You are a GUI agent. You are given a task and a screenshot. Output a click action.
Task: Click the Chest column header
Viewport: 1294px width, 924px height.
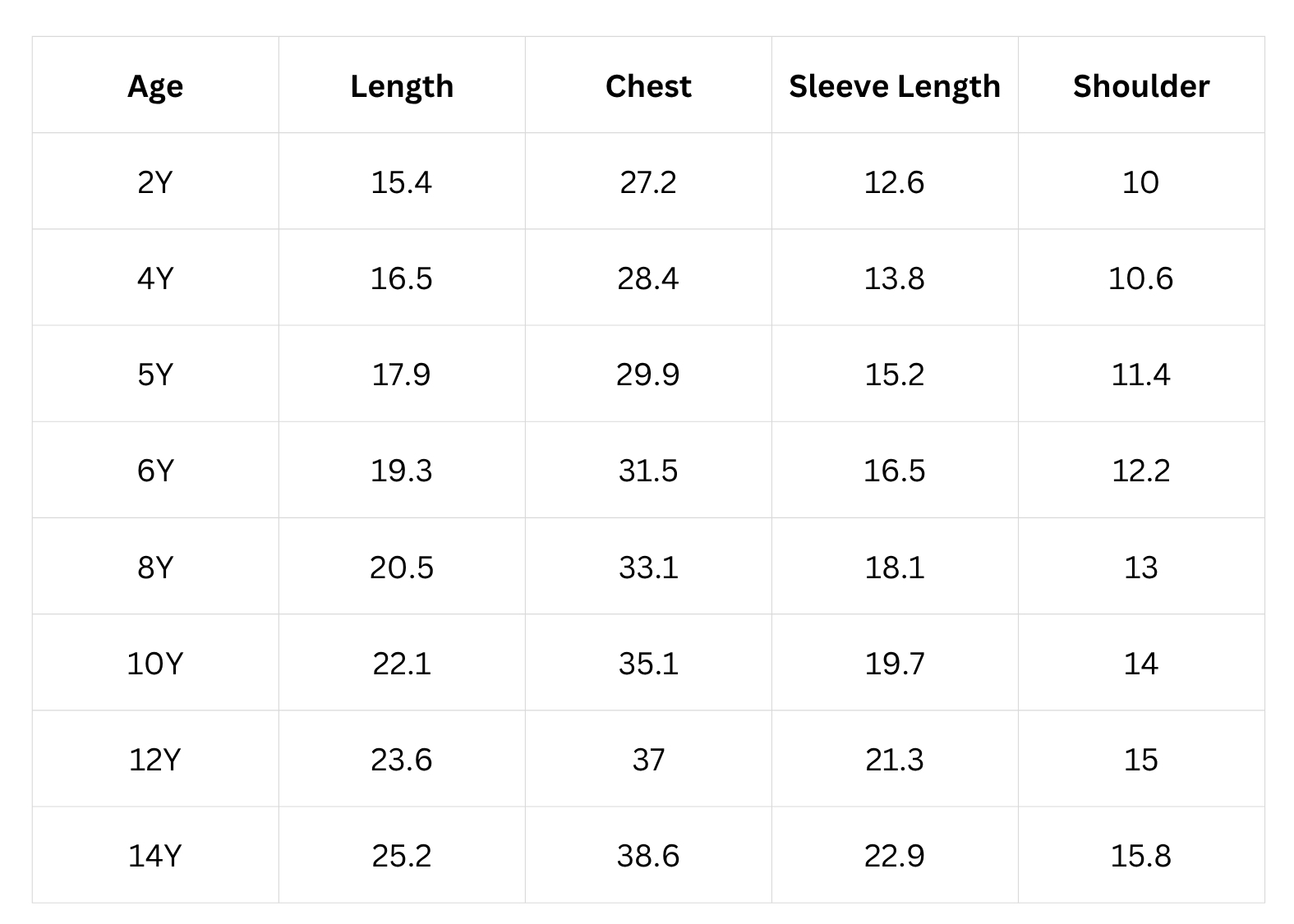[x=648, y=86]
